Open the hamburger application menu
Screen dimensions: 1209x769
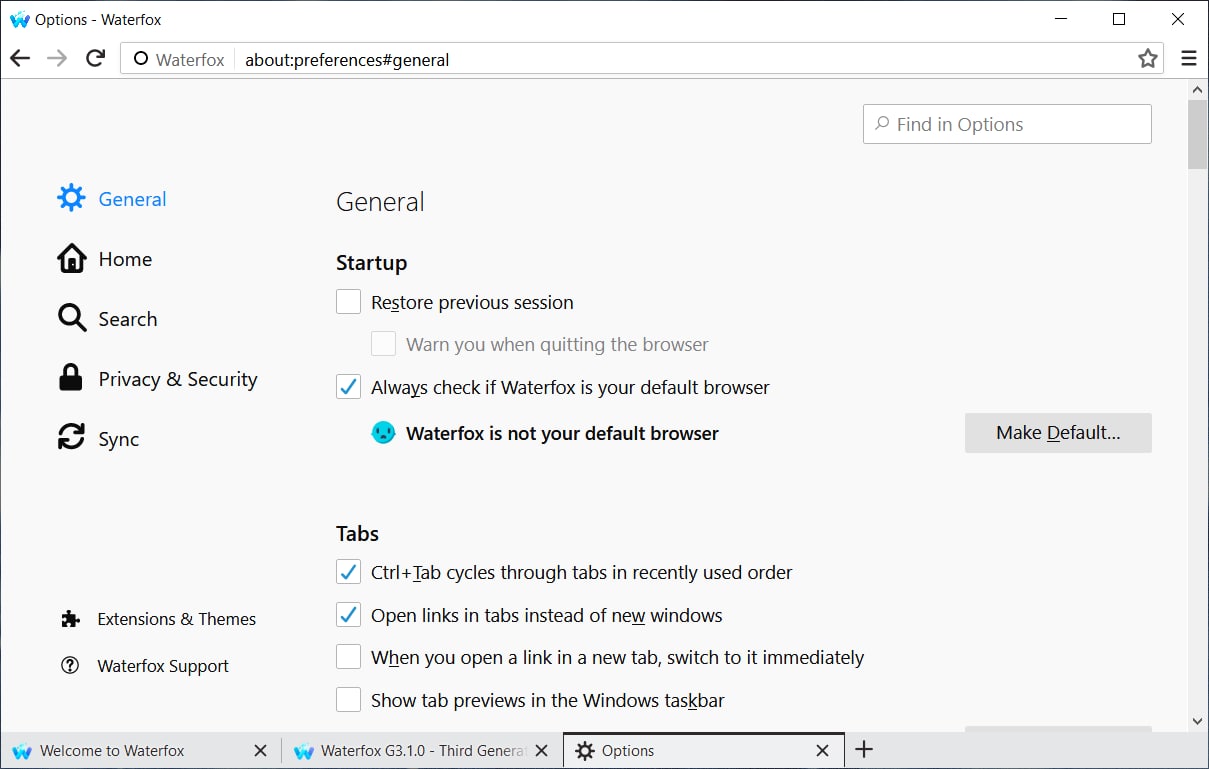(1189, 59)
